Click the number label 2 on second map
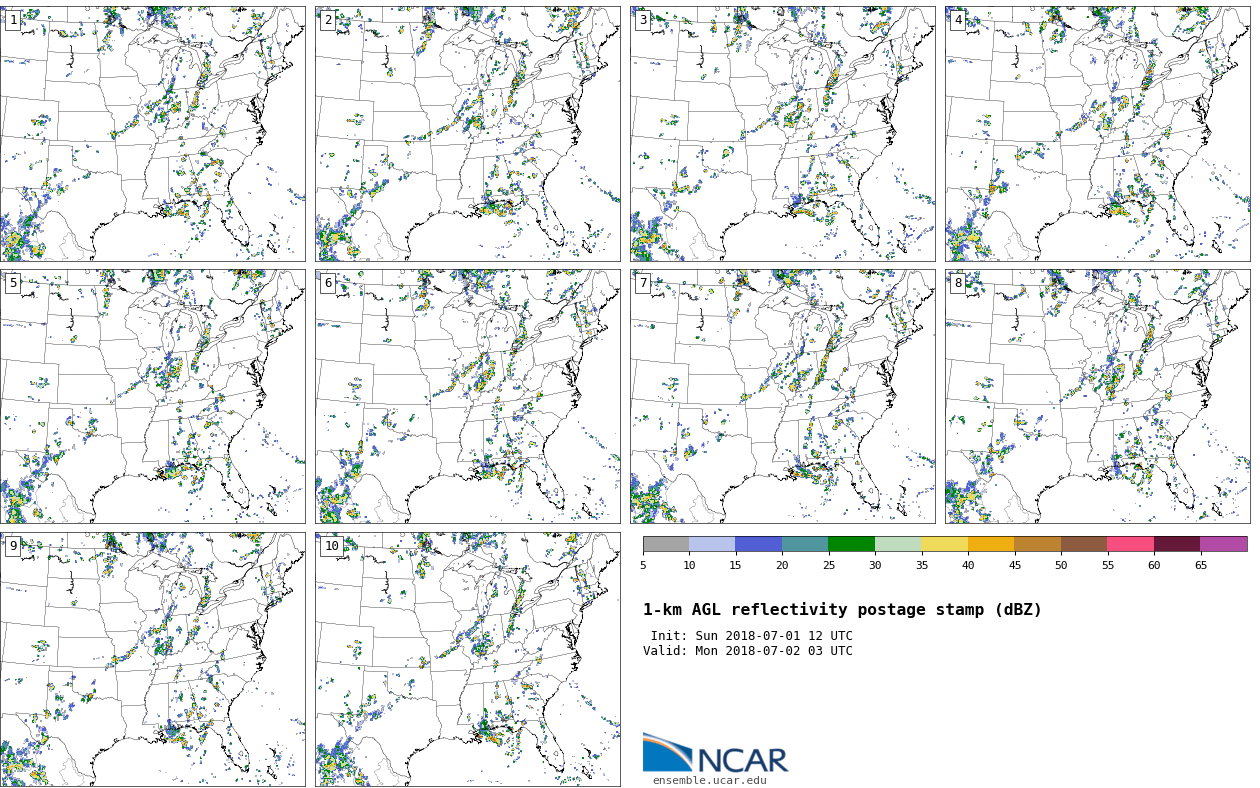 click(328, 20)
